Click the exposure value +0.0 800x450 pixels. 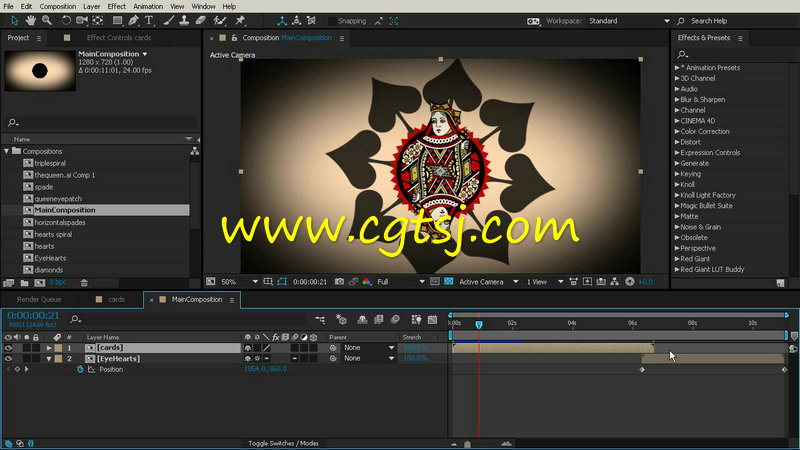[645, 282]
